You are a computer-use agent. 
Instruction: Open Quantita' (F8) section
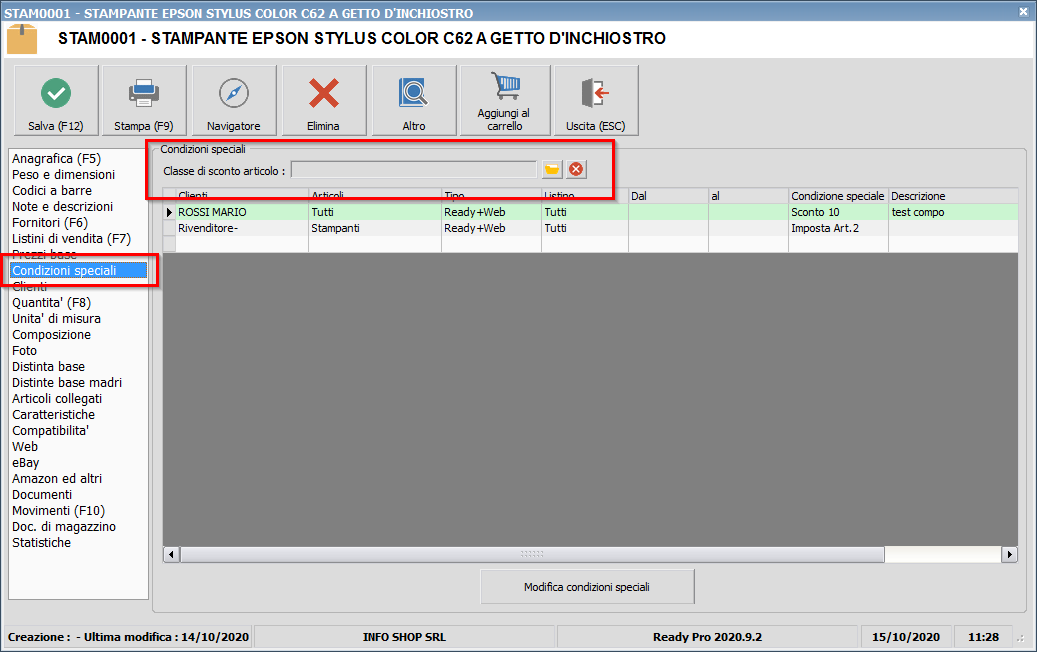[x=52, y=302]
